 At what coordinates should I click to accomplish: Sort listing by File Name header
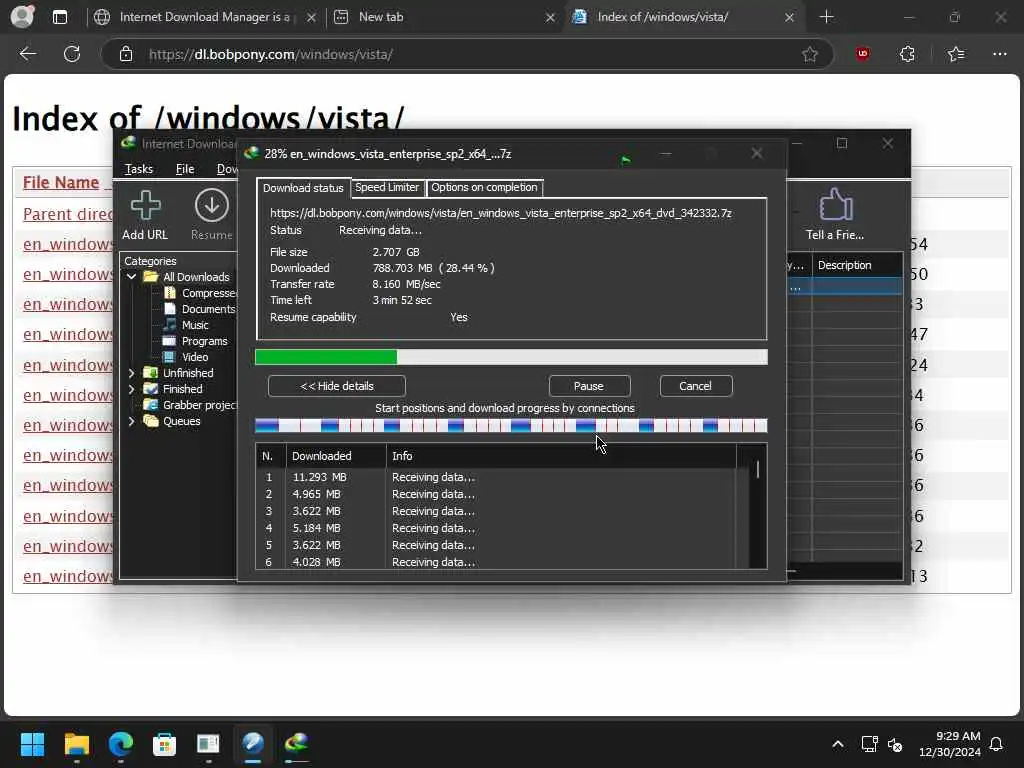pyautogui.click(x=61, y=182)
